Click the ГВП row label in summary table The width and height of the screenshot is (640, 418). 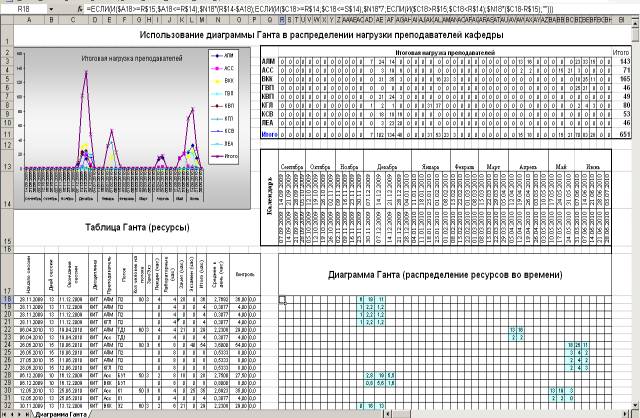(x=268, y=88)
